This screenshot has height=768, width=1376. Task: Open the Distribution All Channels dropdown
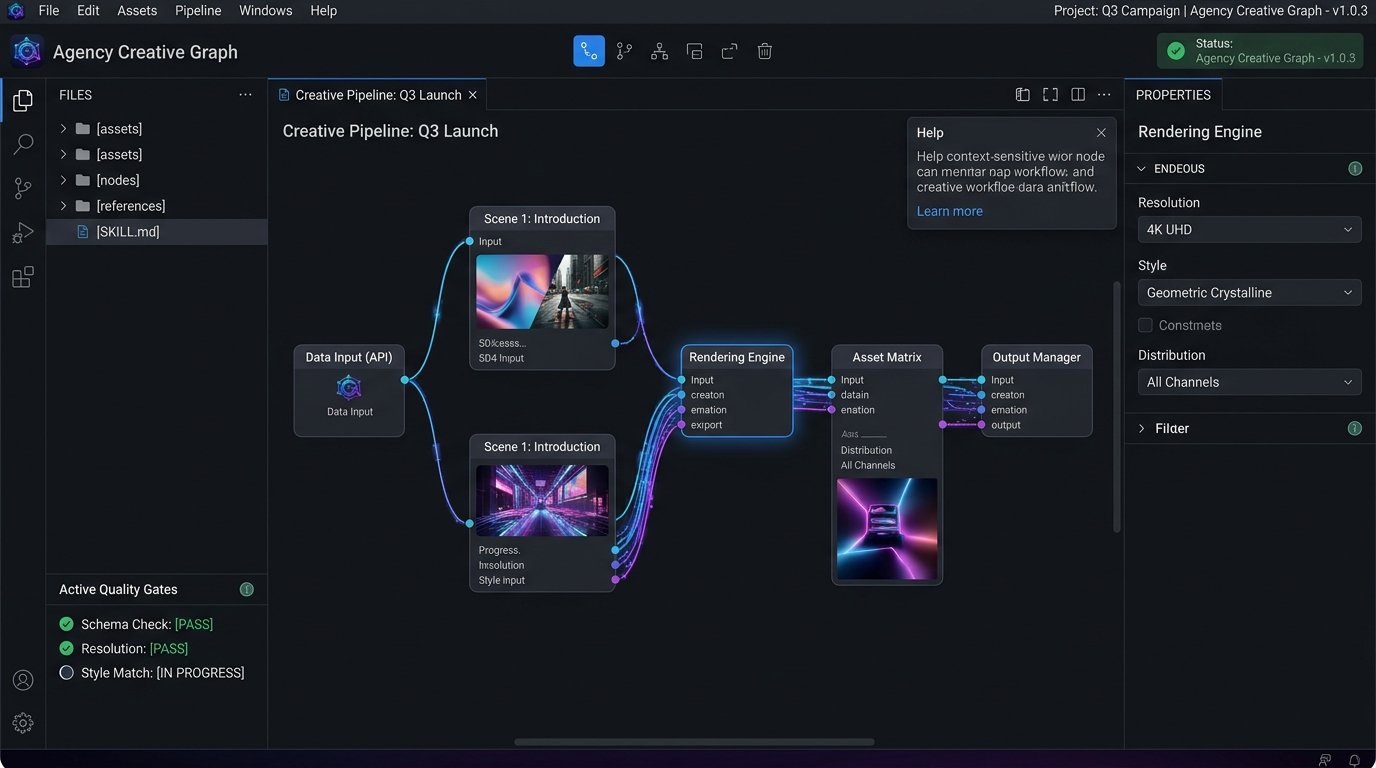(x=1249, y=382)
